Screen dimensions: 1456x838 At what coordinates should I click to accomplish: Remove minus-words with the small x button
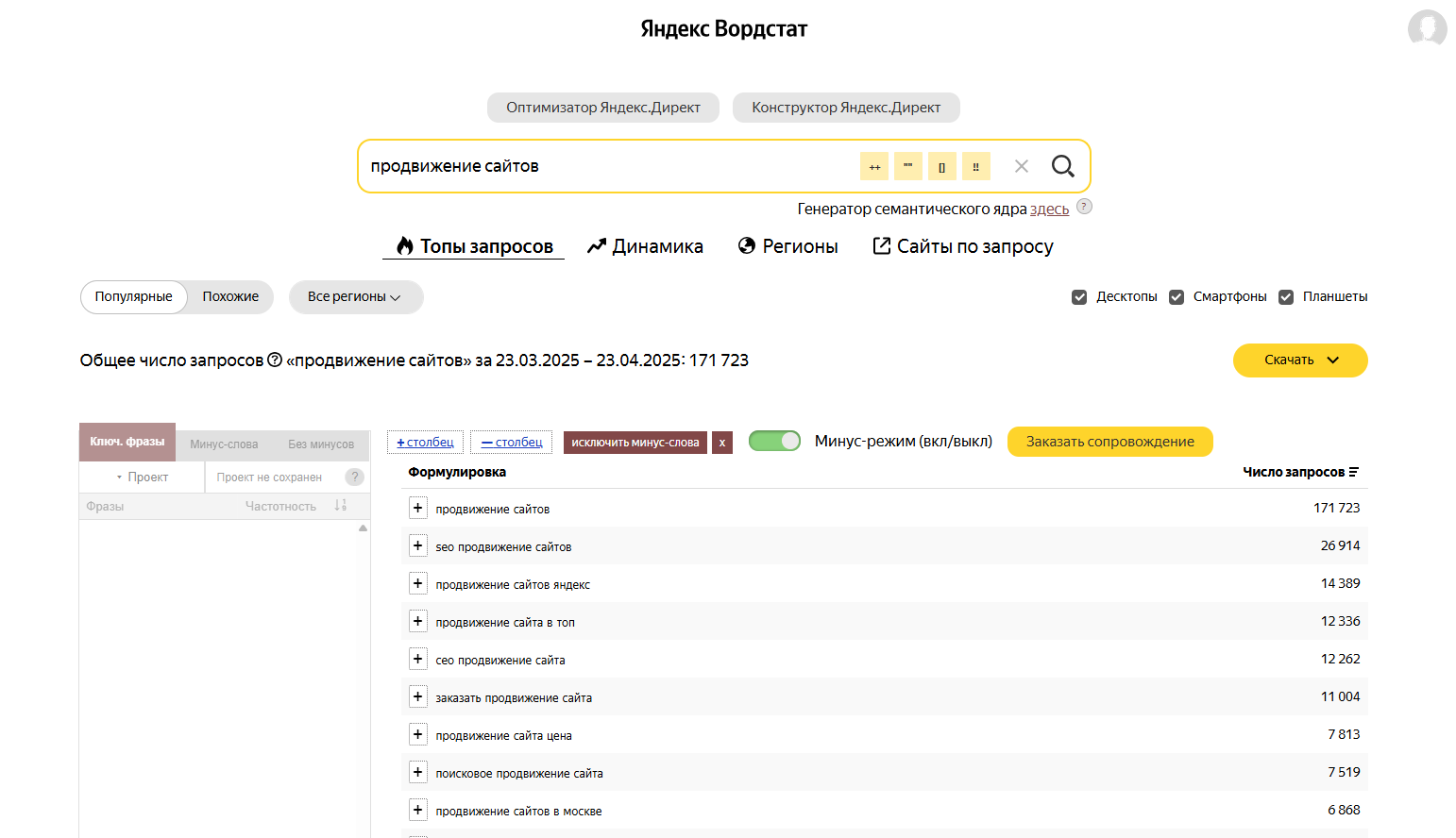click(x=722, y=443)
